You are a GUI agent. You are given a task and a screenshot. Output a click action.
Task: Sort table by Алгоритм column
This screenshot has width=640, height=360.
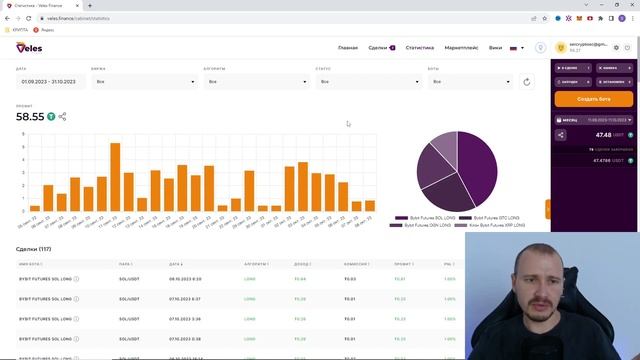(256, 264)
